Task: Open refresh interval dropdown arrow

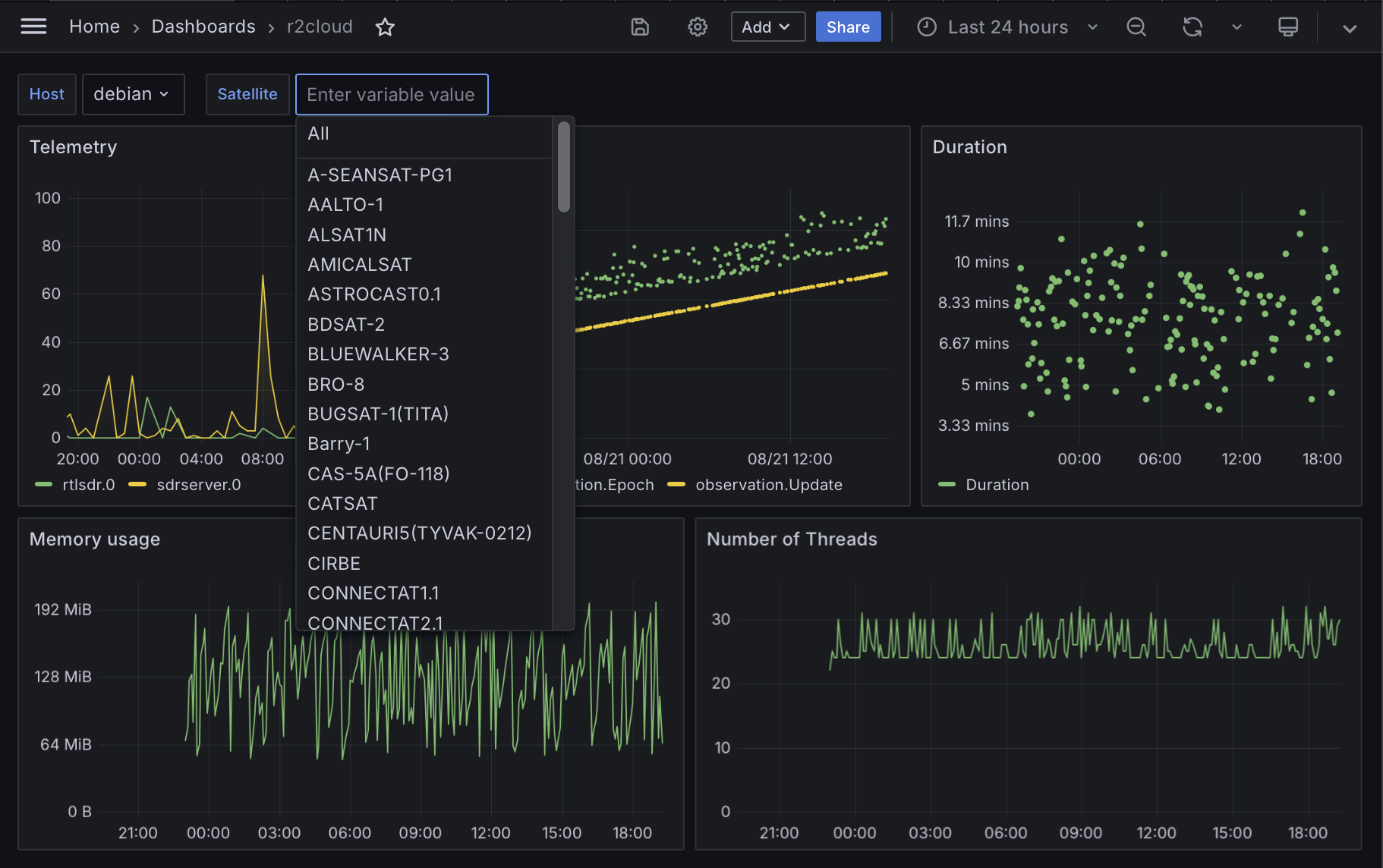Action: (1237, 27)
